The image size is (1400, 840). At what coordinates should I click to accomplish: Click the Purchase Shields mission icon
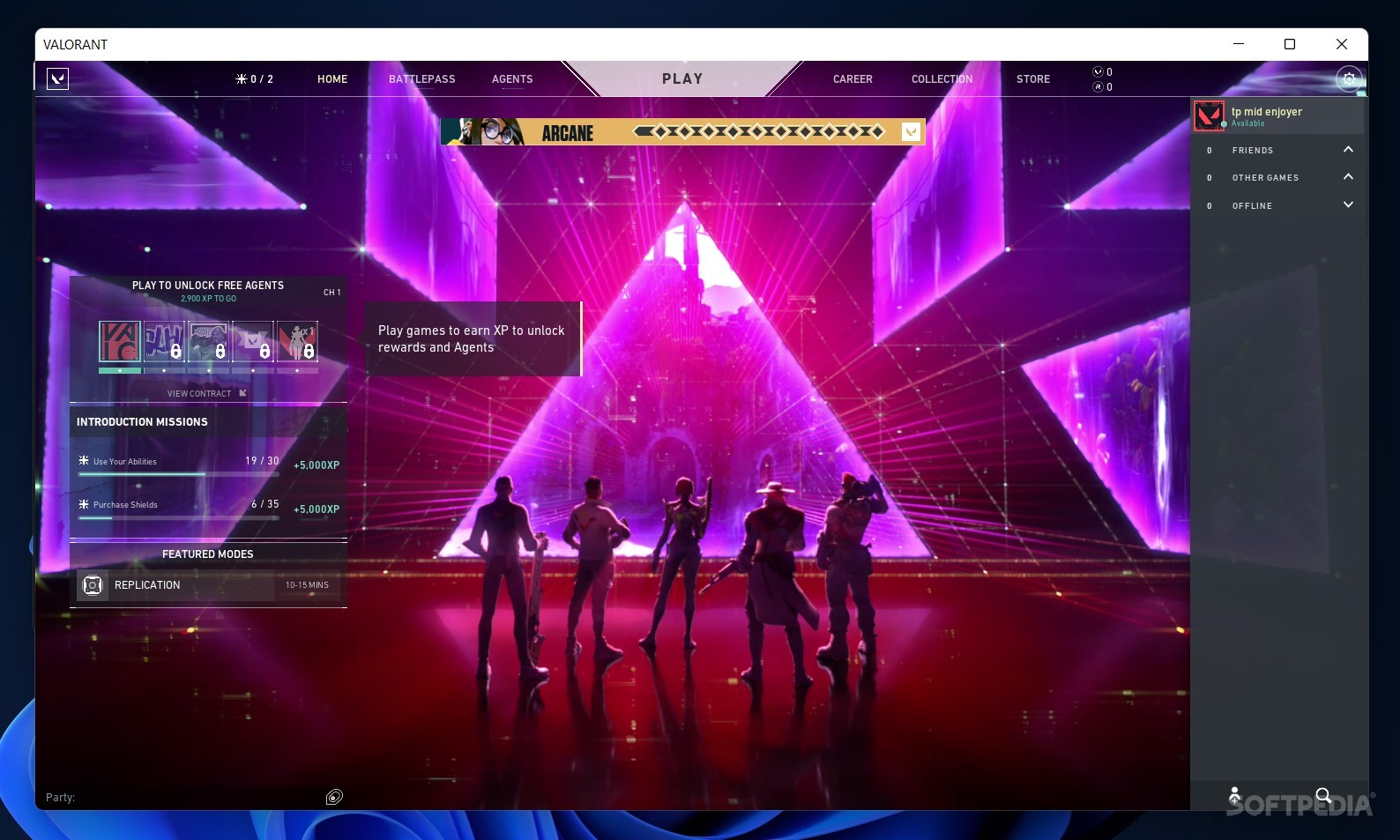coord(84,504)
